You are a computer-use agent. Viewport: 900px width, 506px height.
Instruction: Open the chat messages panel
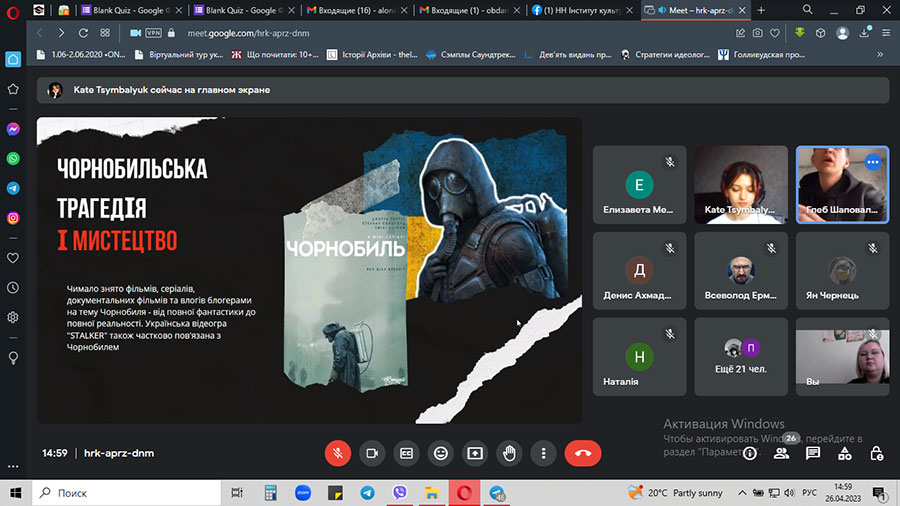(x=813, y=454)
